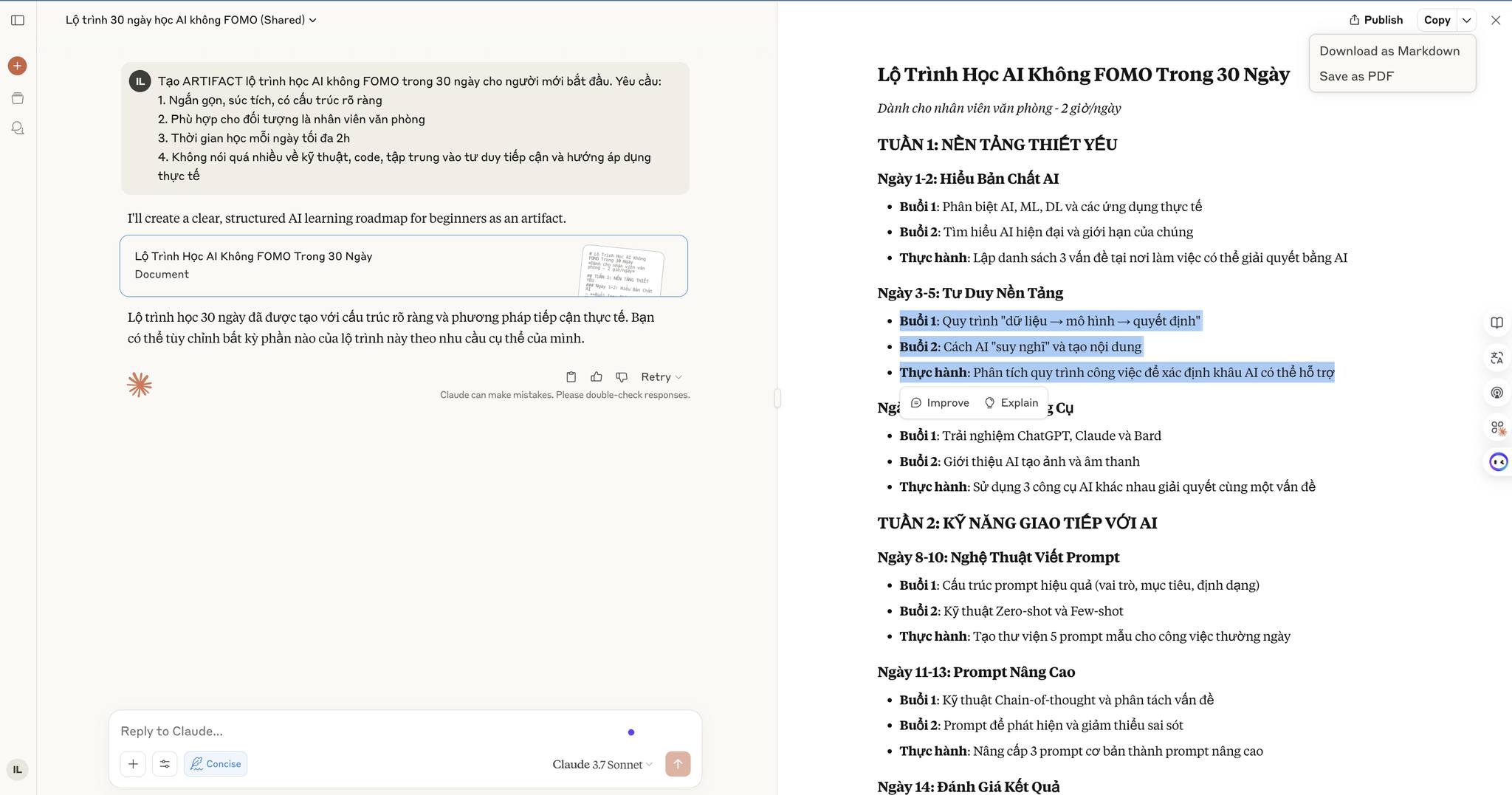
Task: Open the projects icon in sidebar
Action: 18,98
